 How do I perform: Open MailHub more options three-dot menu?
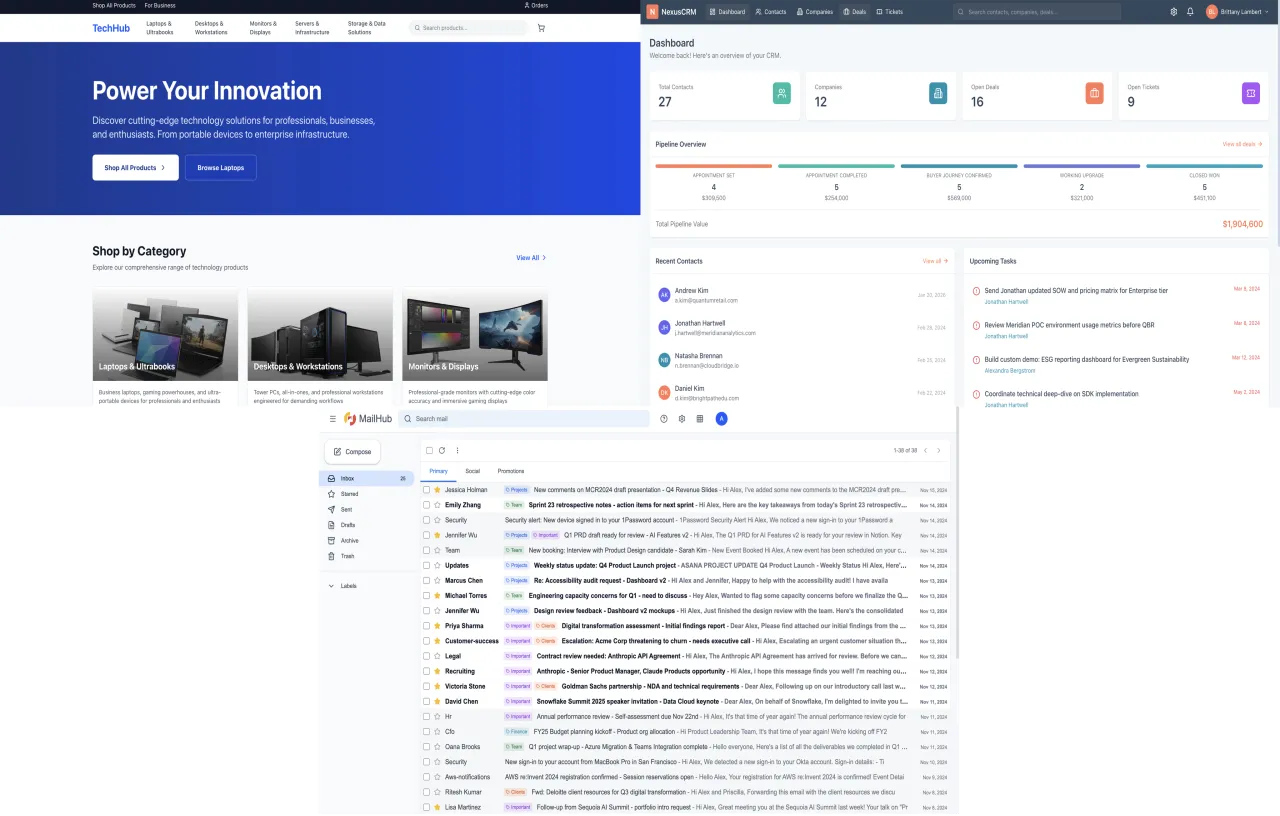[457, 450]
